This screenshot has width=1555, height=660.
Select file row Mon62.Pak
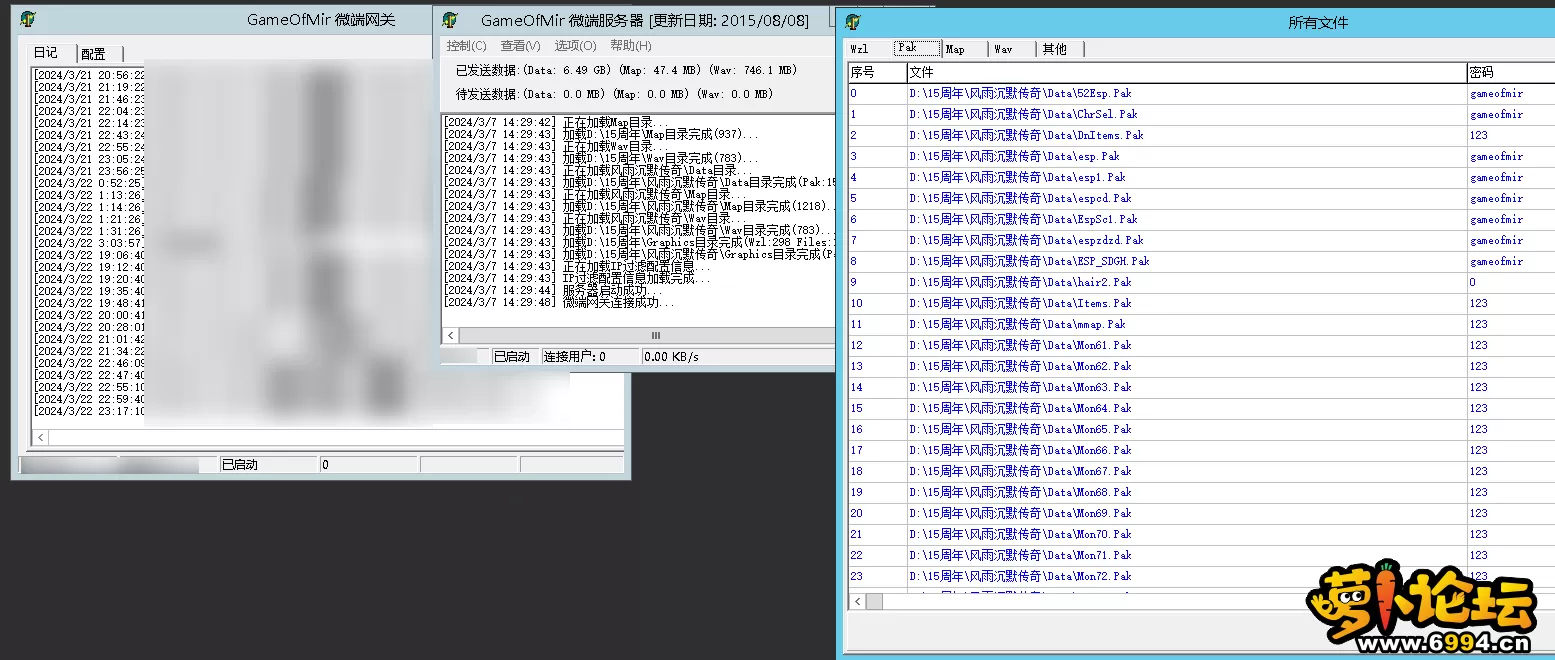[1200, 366]
